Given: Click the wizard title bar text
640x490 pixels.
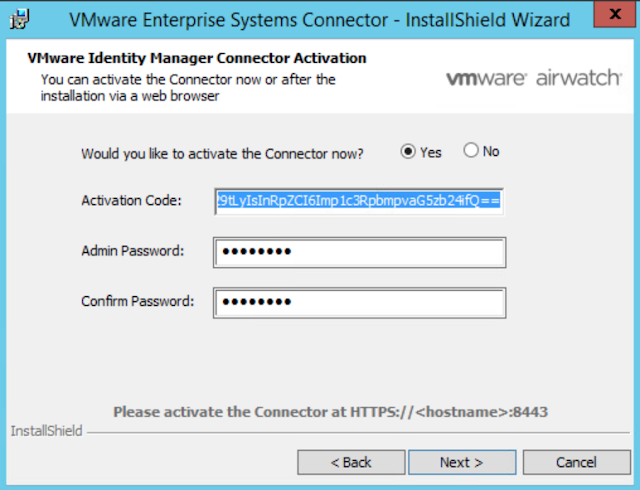Looking at the screenshot, I should click(x=319, y=20).
